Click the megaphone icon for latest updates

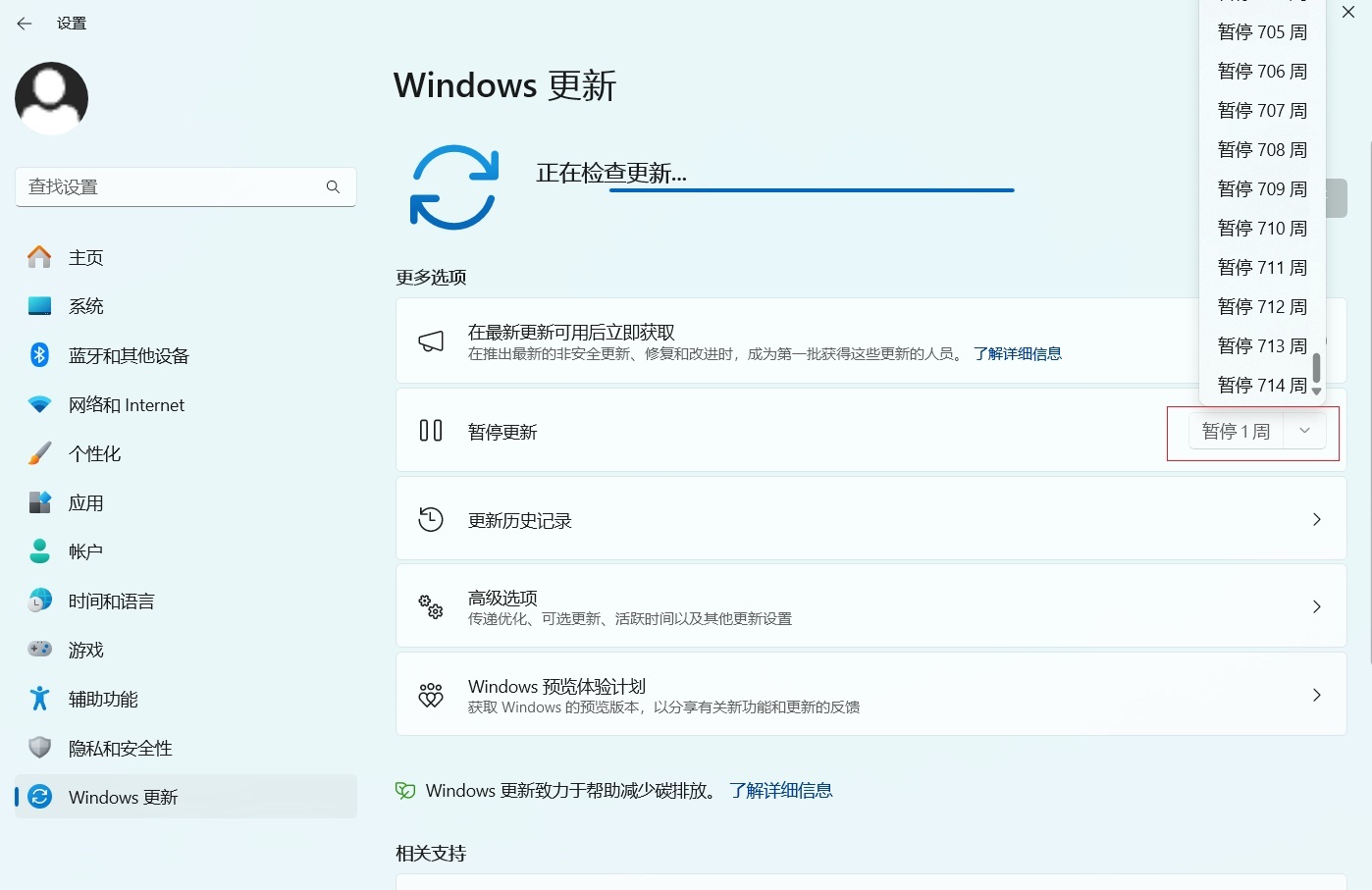431,341
